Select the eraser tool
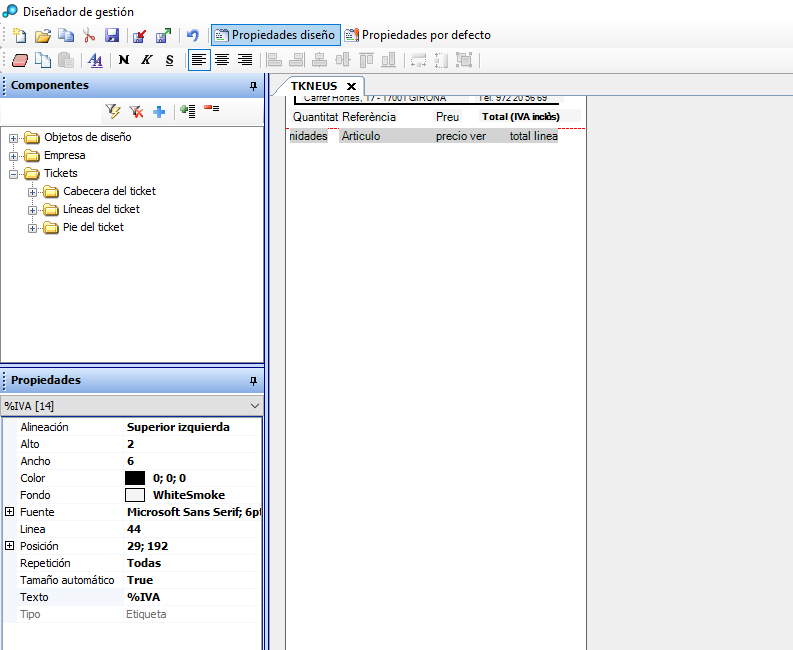Image resolution: width=793 pixels, height=650 pixels. [19, 60]
